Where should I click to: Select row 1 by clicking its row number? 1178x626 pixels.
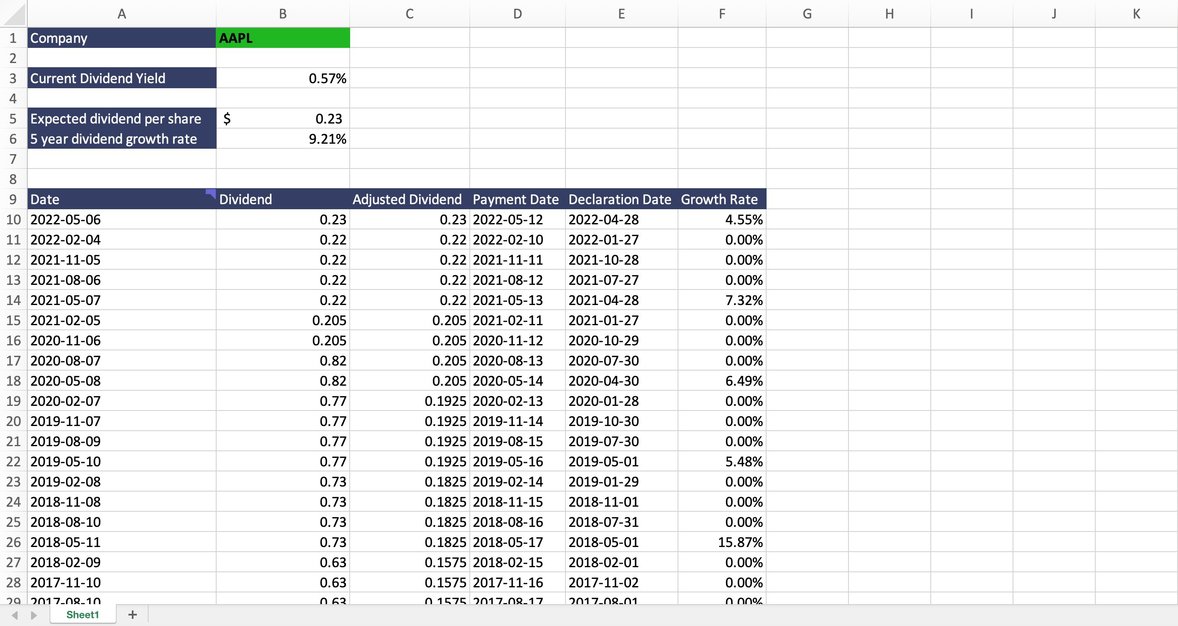13,37
